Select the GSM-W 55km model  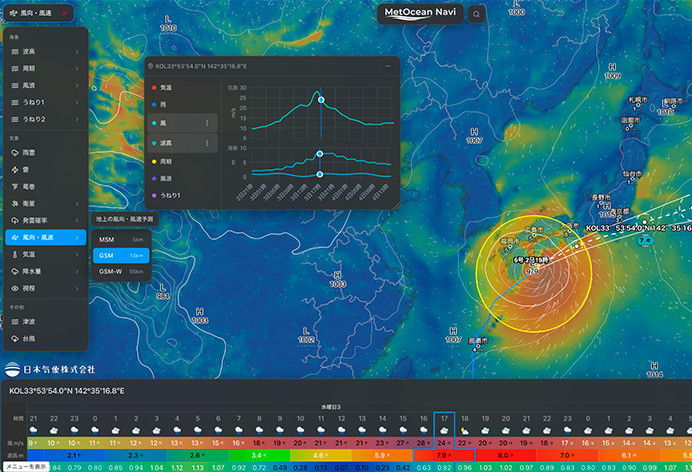click(121, 272)
